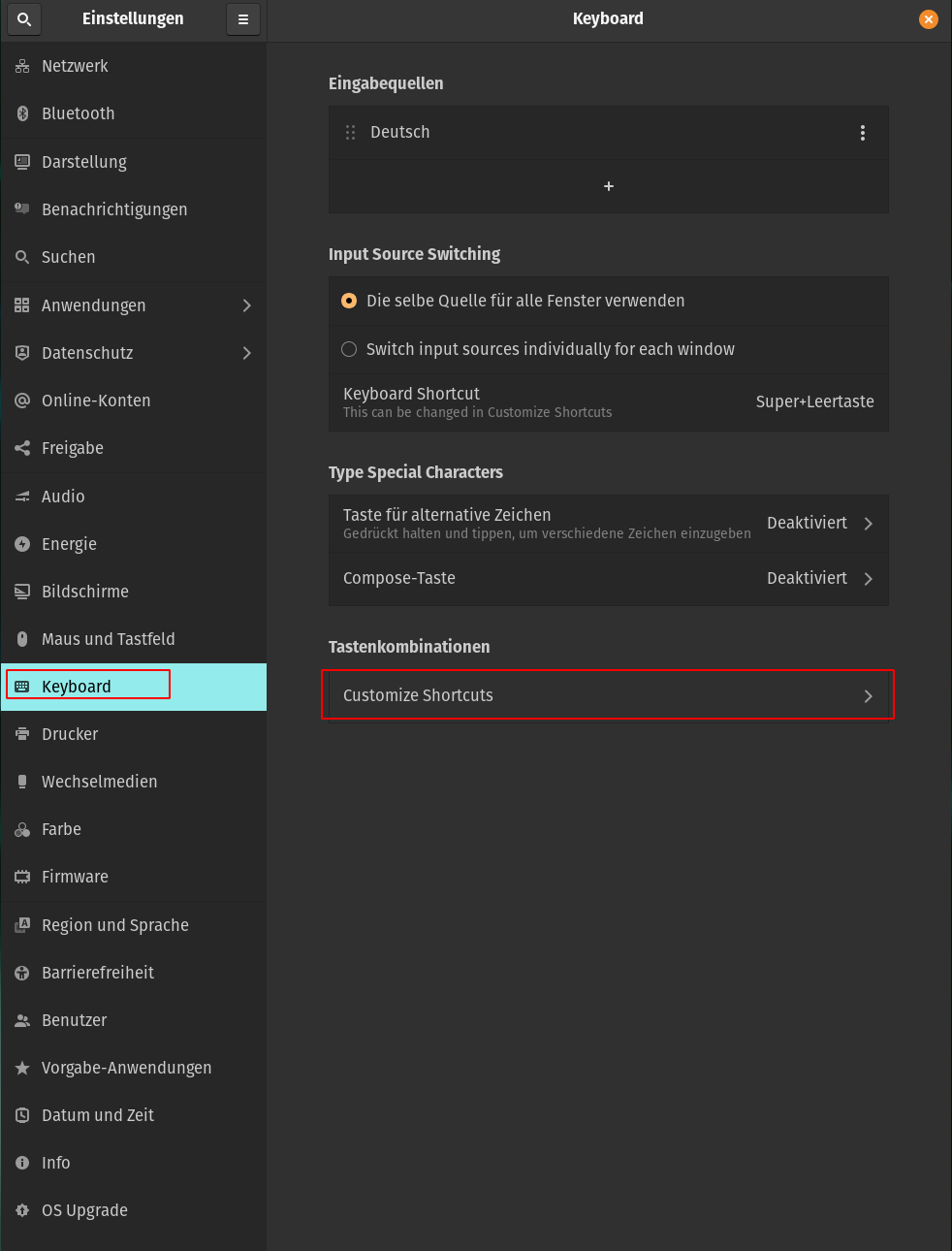The height and width of the screenshot is (1251, 952).
Task: Open 'Taste für alternative Zeichen' options
Action: (608, 523)
